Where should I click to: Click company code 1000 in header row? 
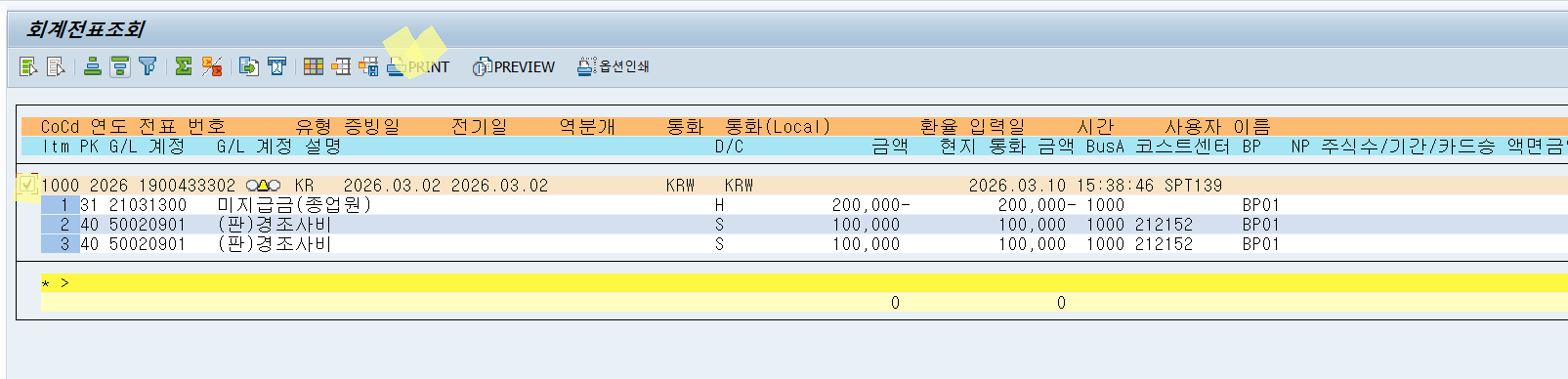60,186
